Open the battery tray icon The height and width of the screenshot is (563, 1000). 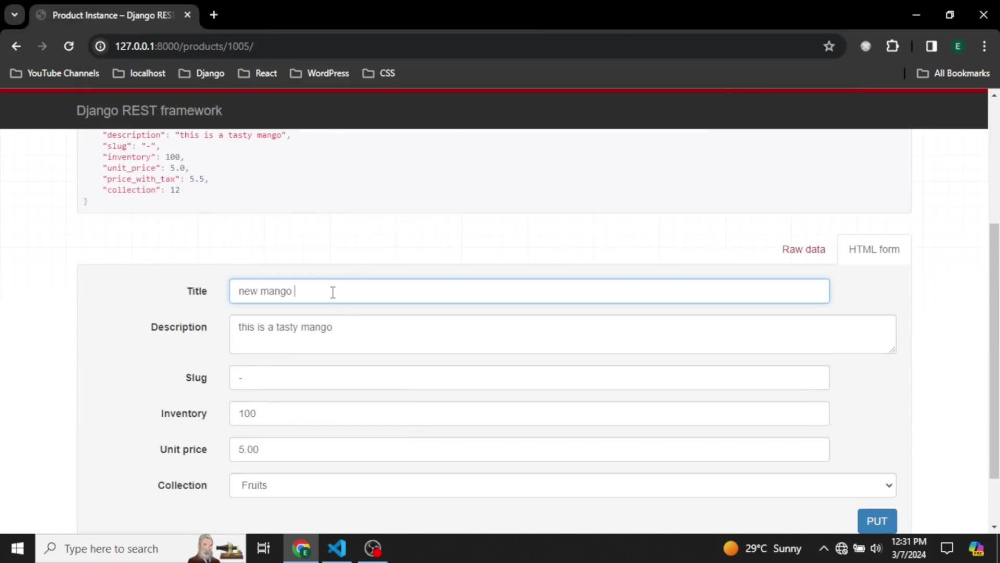(x=859, y=548)
